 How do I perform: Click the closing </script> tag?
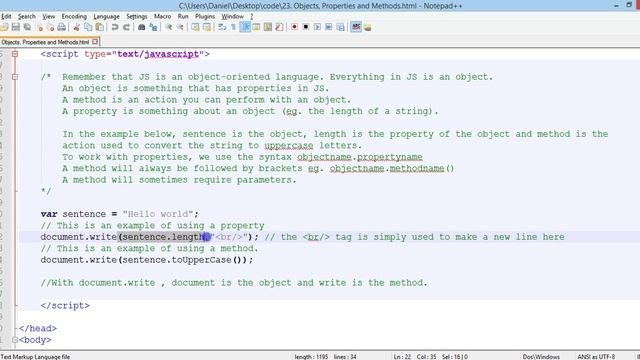click(65, 305)
